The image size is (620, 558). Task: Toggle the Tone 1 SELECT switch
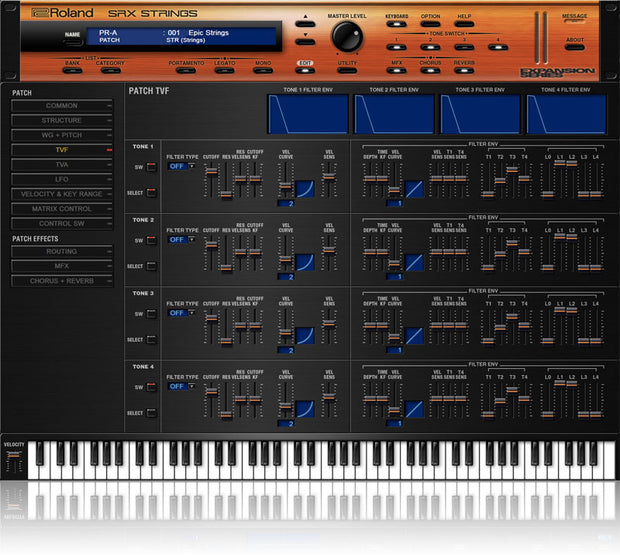[x=151, y=193]
